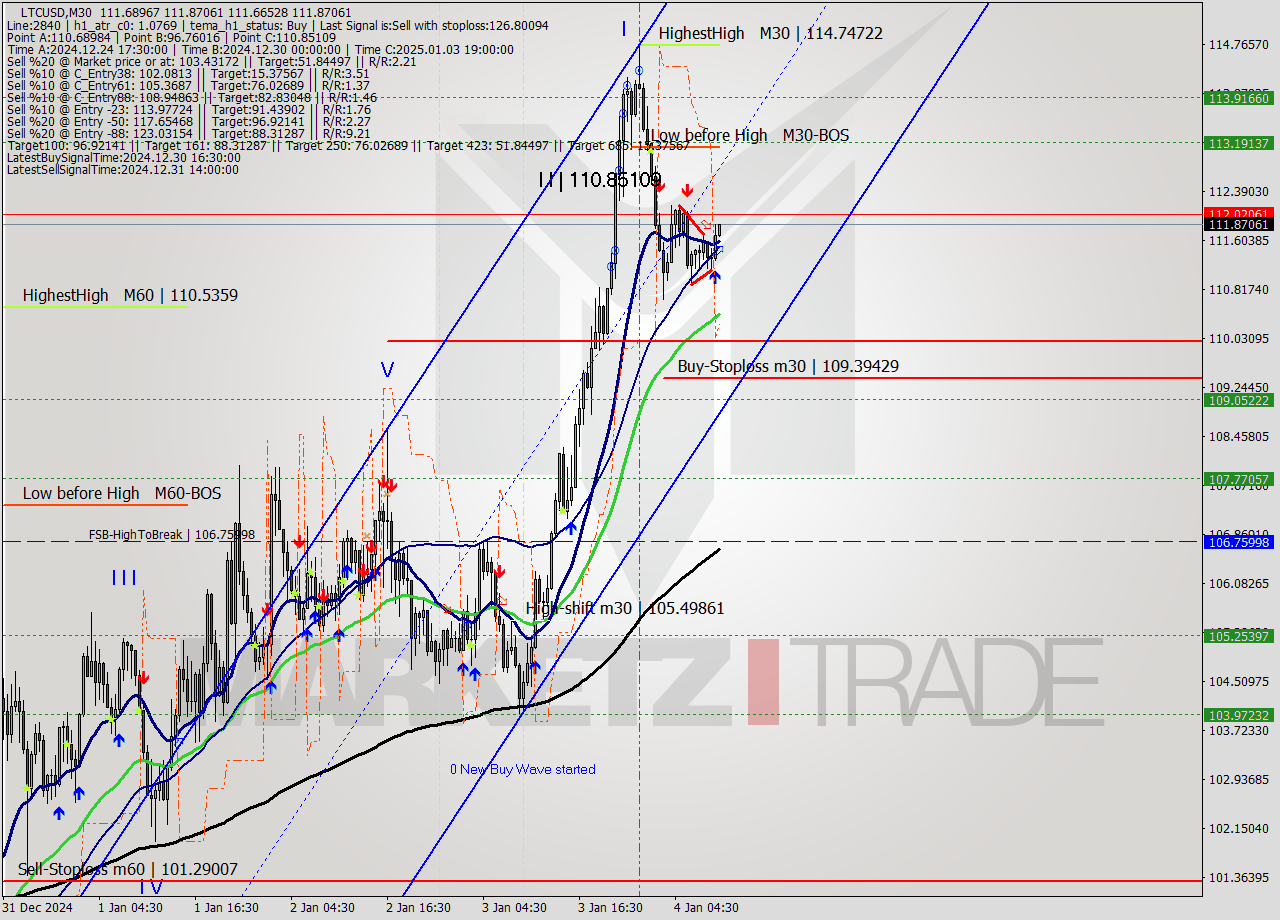
Task: Click the green 113.91660 price tag
Action: [x=1239, y=98]
